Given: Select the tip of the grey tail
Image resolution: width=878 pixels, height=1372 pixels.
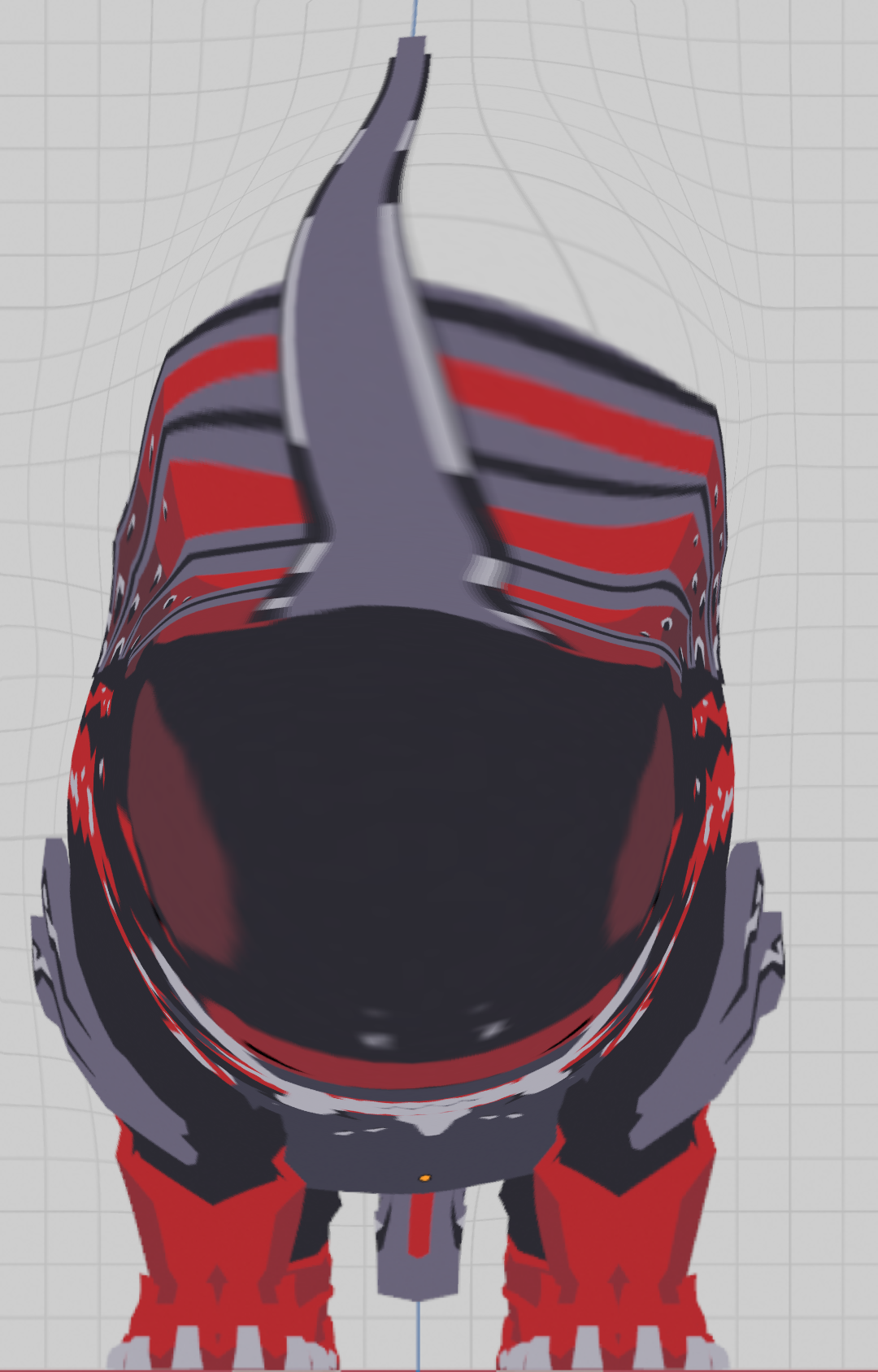Looking at the screenshot, I should (x=412, y=50).
